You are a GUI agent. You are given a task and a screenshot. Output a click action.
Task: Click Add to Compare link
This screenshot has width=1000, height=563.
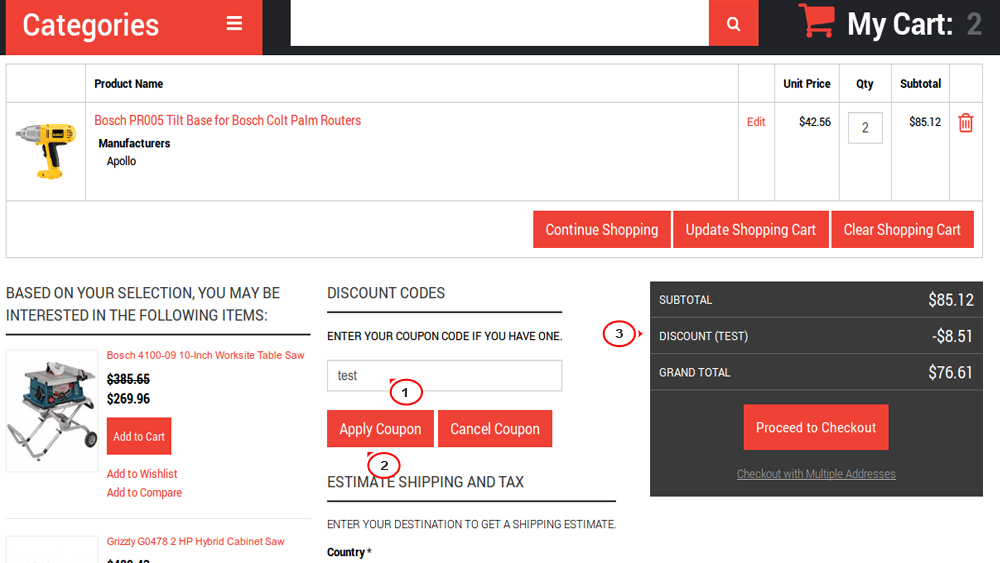(144, 492)
